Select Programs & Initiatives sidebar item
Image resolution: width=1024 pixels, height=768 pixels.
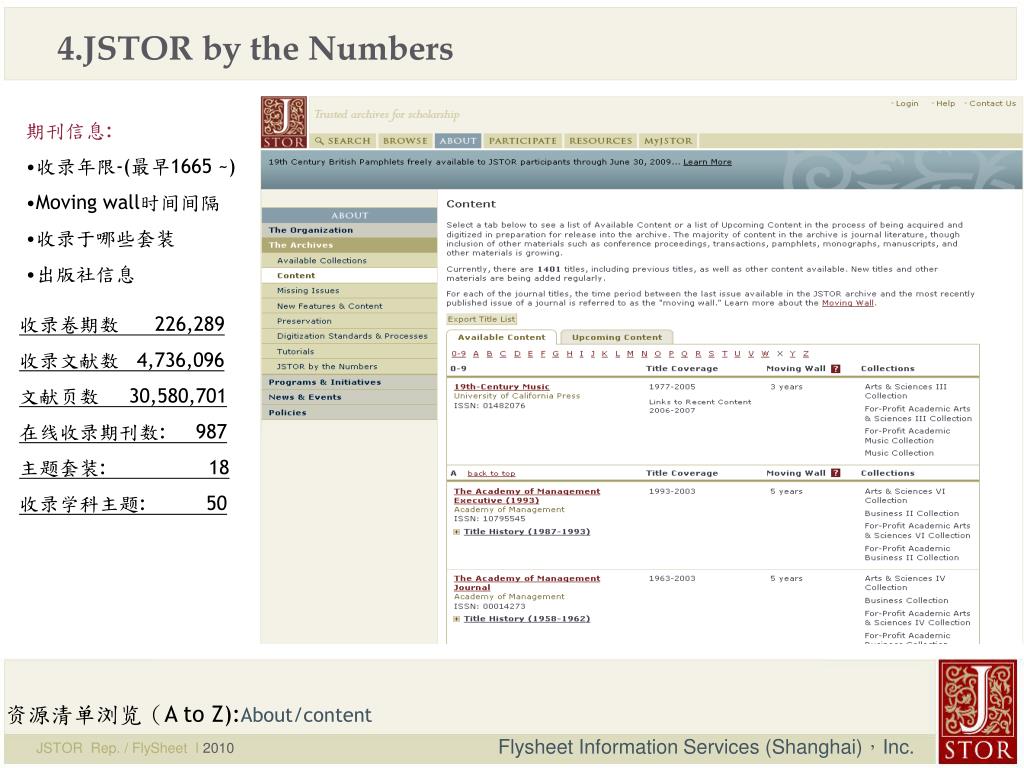tap(349, 382)
